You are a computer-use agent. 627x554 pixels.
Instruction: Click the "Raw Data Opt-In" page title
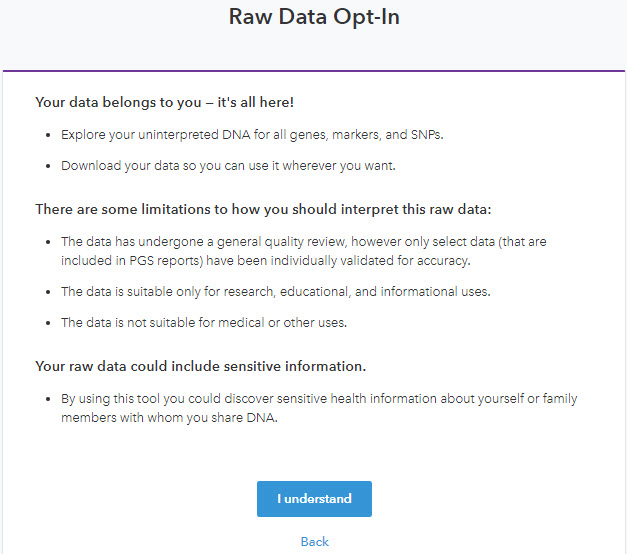coord(314,18)
